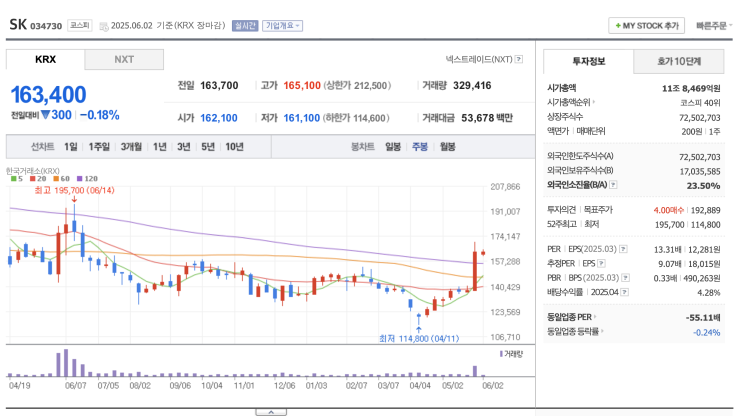
Task: Click the stock code 034730
Action: 46,26
